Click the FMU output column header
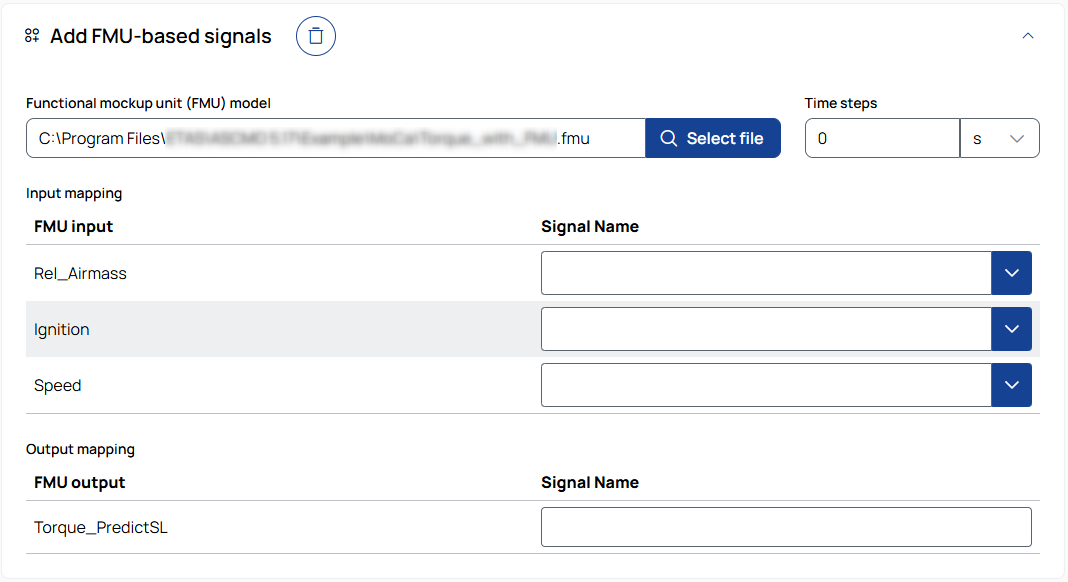 pyautogui.click(x=80, y=482)
